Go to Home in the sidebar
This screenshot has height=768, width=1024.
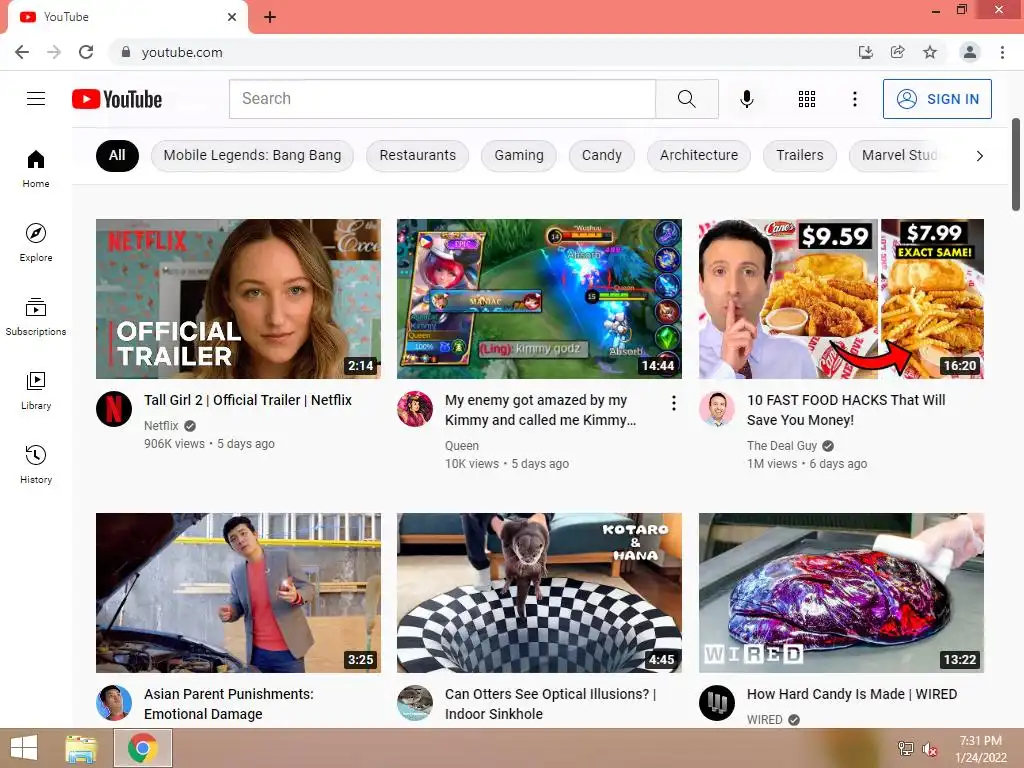coord(36,168)
